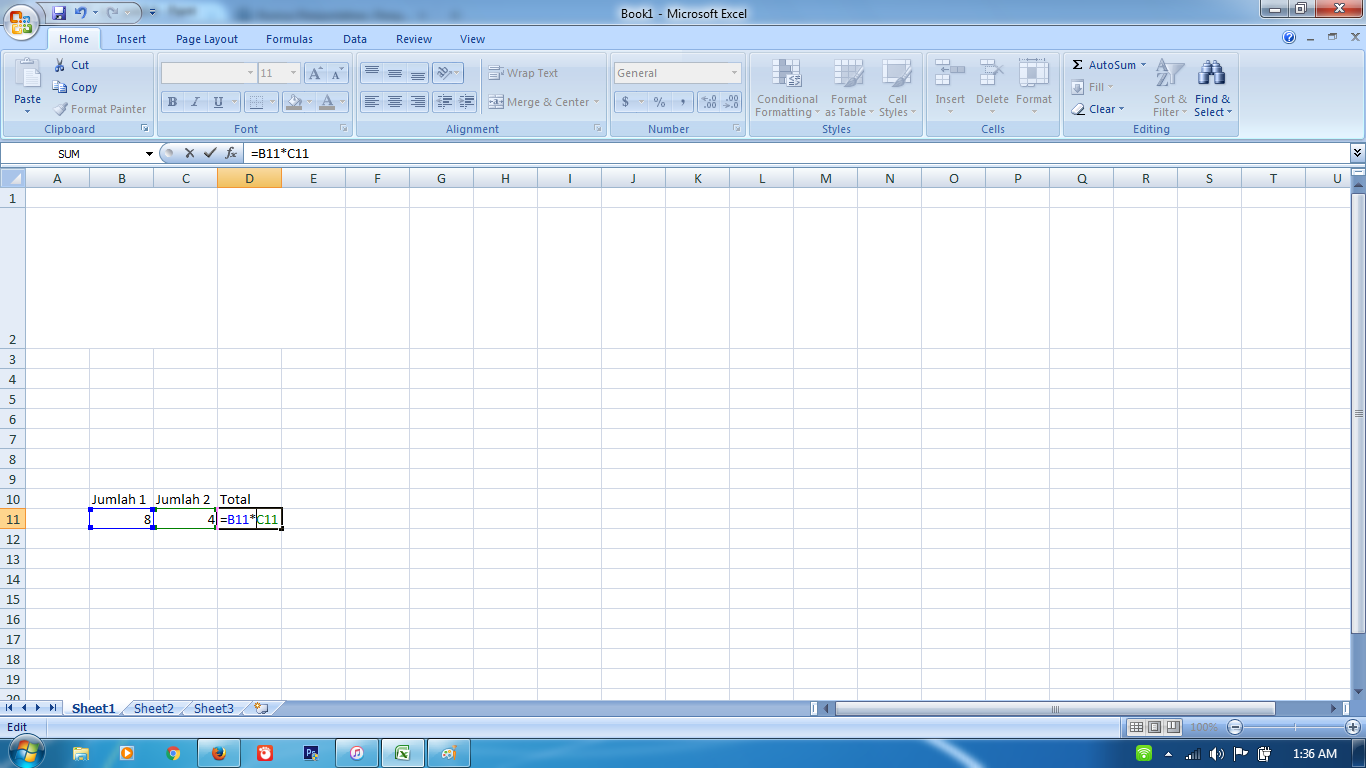Open the Formulas ribbon tab
This screenshot has height=768, width=1366.
289,39
